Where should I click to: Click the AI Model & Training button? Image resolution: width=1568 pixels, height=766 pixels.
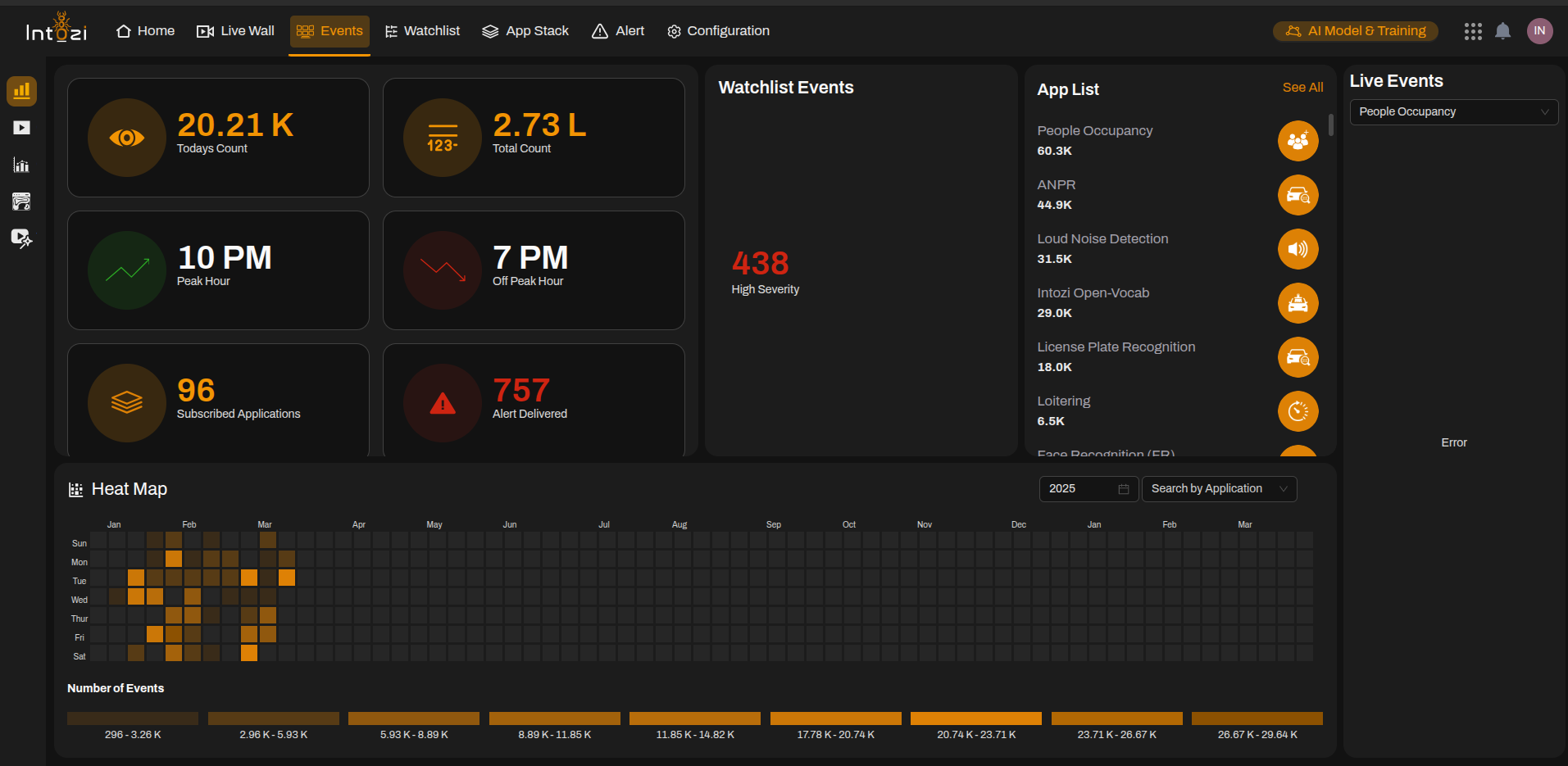coord(1356,31)
